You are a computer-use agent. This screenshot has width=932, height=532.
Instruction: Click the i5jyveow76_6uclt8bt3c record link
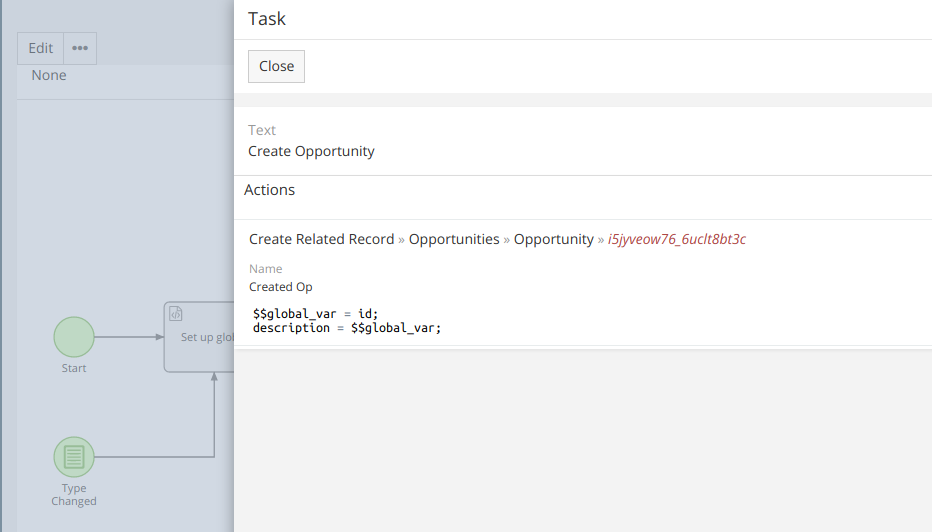coord(677,239)
